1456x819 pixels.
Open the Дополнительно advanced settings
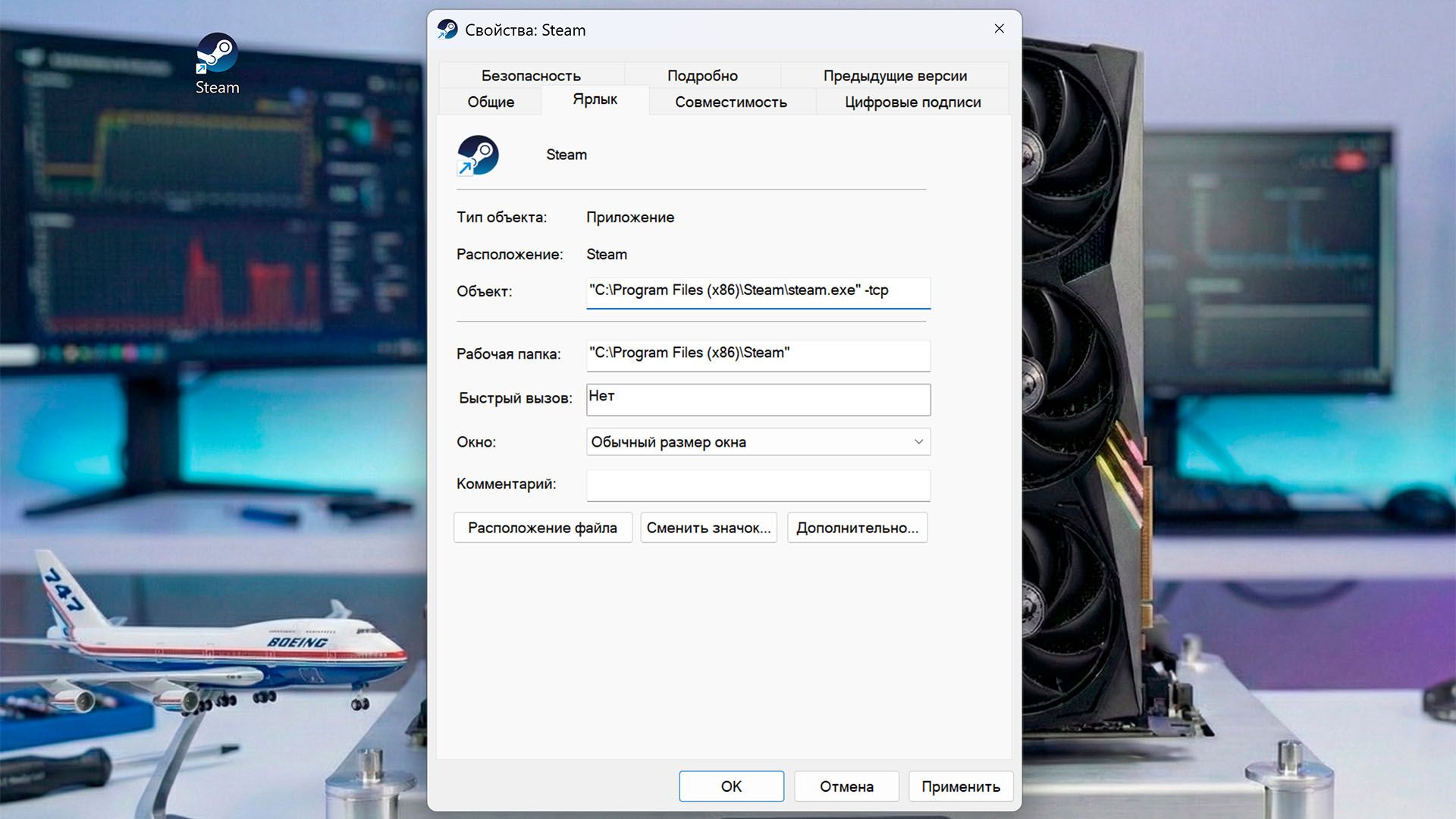(x=857, y=528)
